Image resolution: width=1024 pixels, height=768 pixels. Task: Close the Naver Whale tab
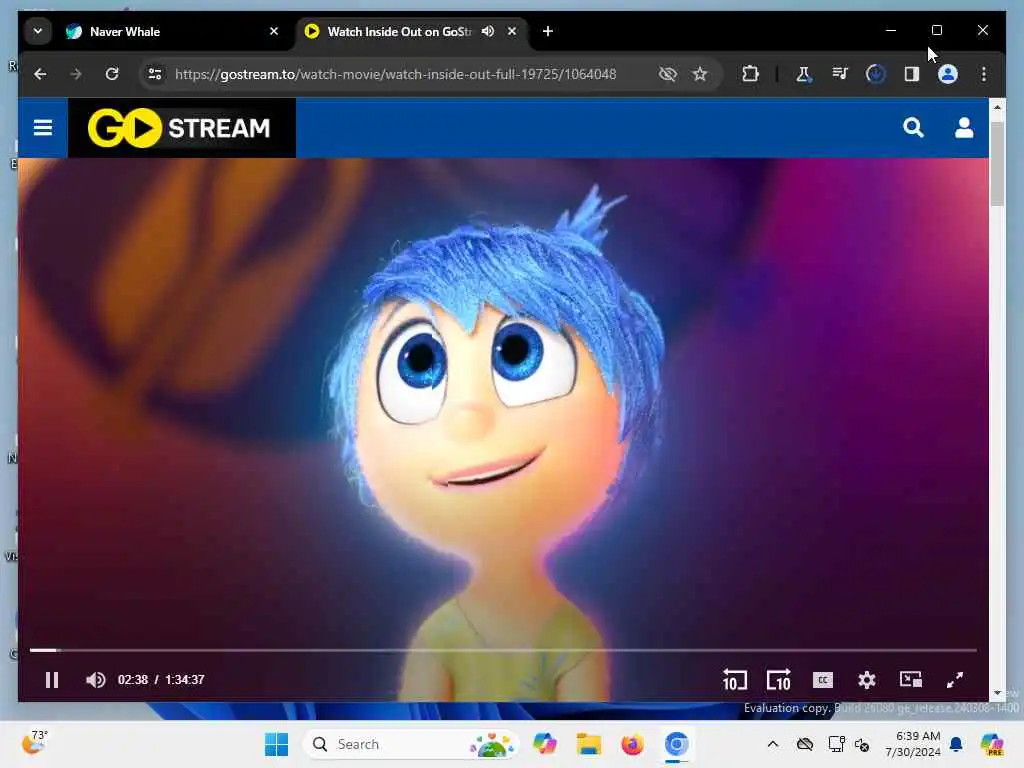point(274,31)
